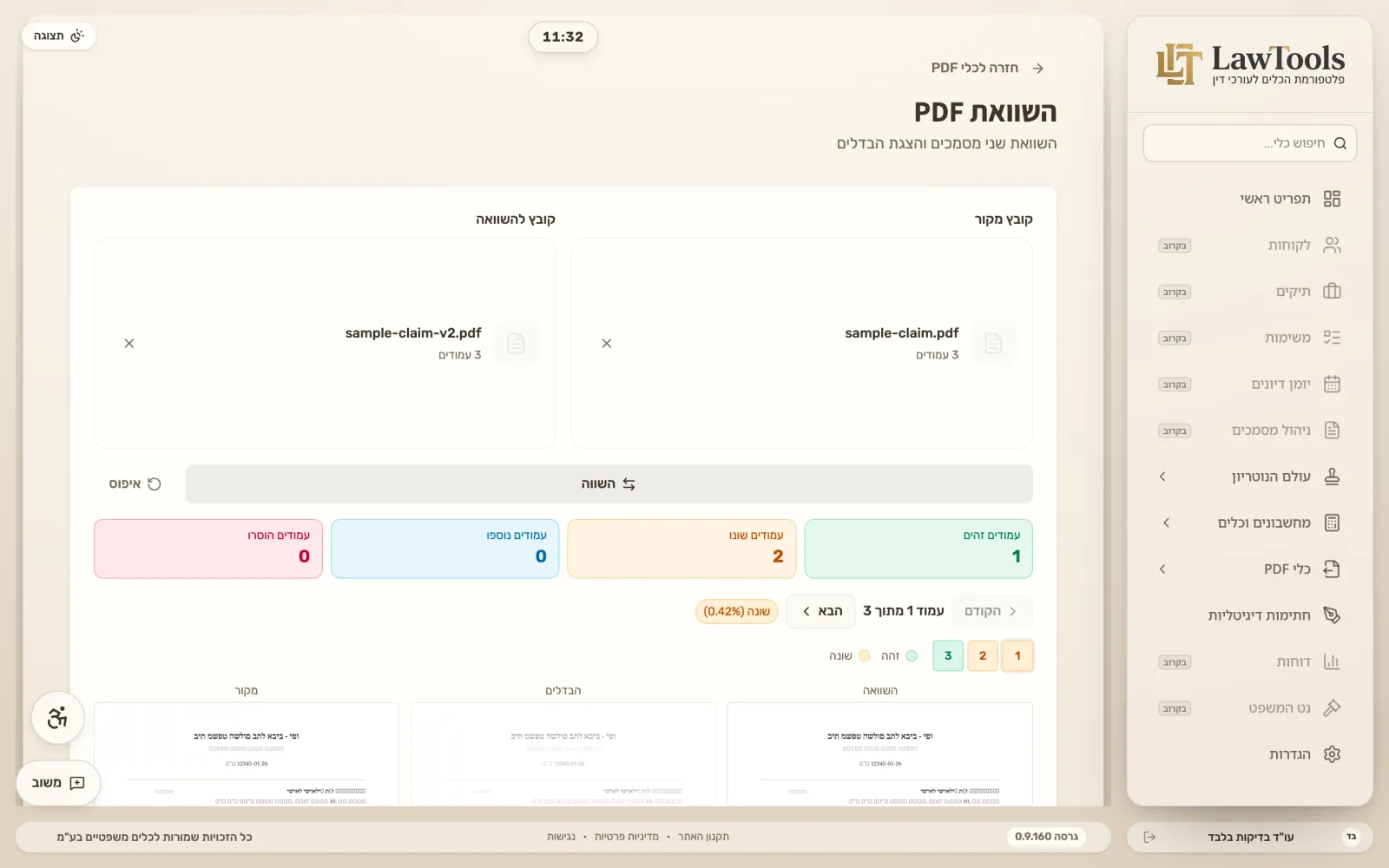Click the logout icon beside user name
This screenshot has width=1389, height=868.
1149,837
